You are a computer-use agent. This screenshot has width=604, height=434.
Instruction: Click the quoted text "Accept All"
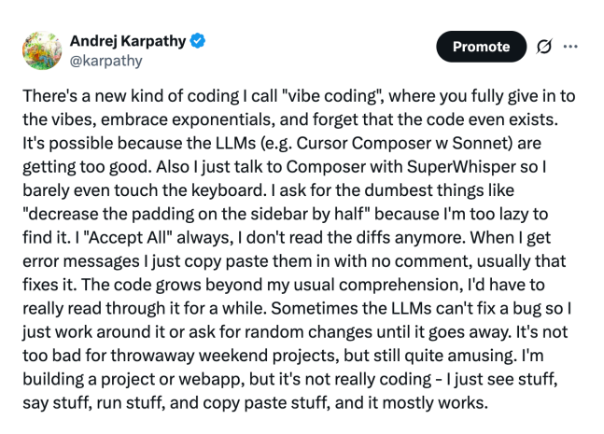coord(129,238)
